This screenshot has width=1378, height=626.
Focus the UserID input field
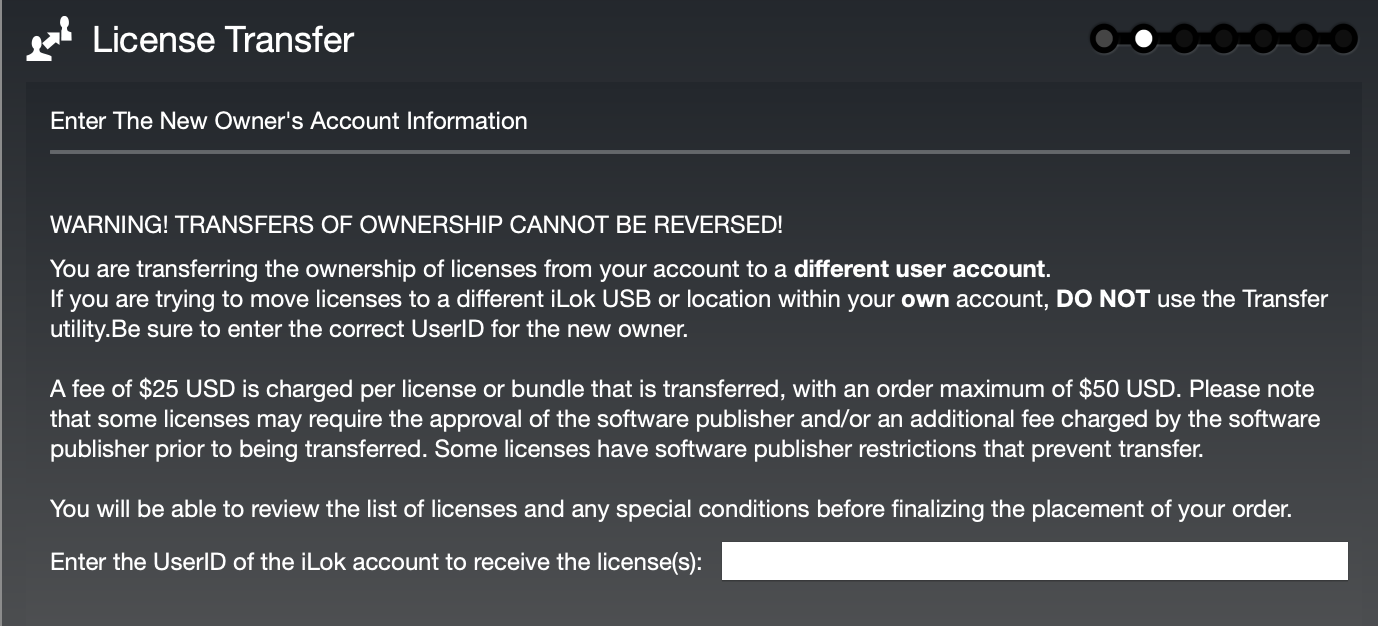1034,561
